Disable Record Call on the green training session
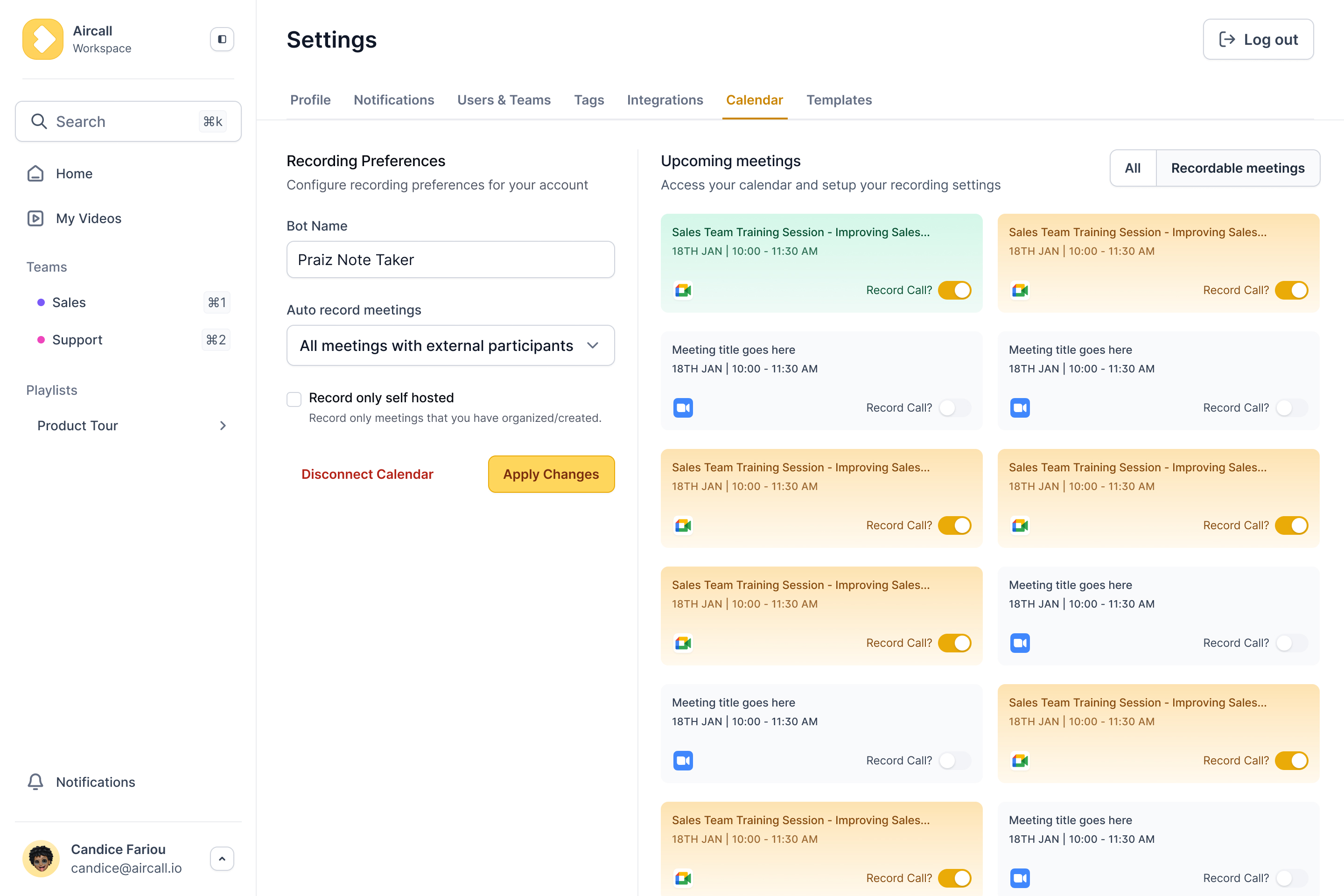This screenshot has height=896, width=1344. pyautogui.click(x=955, y=290)
